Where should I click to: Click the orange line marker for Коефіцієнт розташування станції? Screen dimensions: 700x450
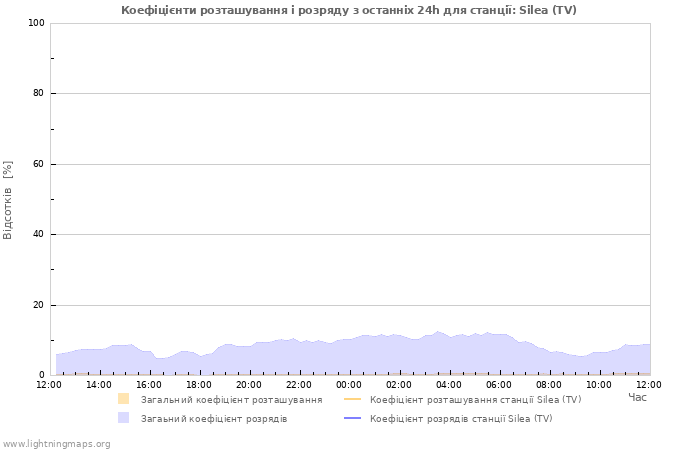click(x=352, y=399)
